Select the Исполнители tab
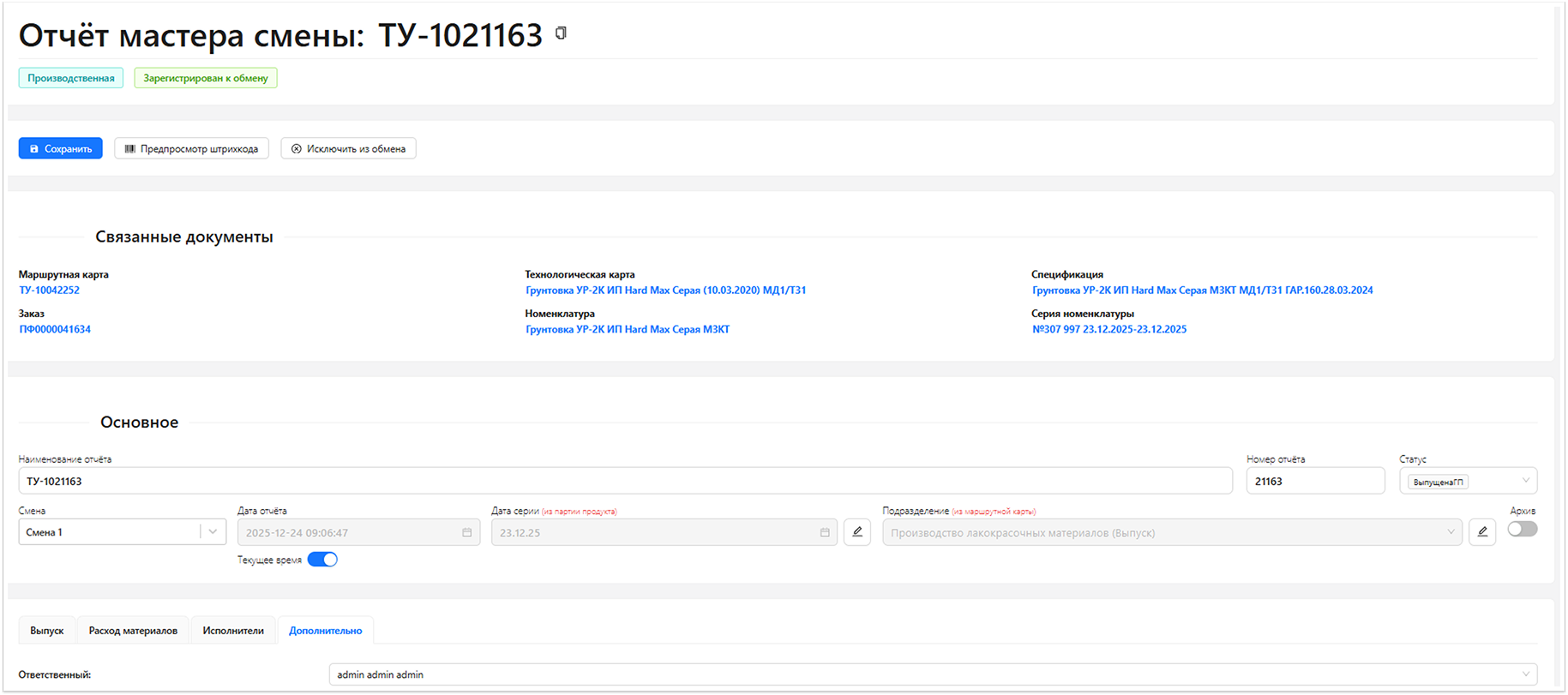Image resolution: width=1568 pixels, height=695 pixels. pyautogui.click(x=233, y=631)
